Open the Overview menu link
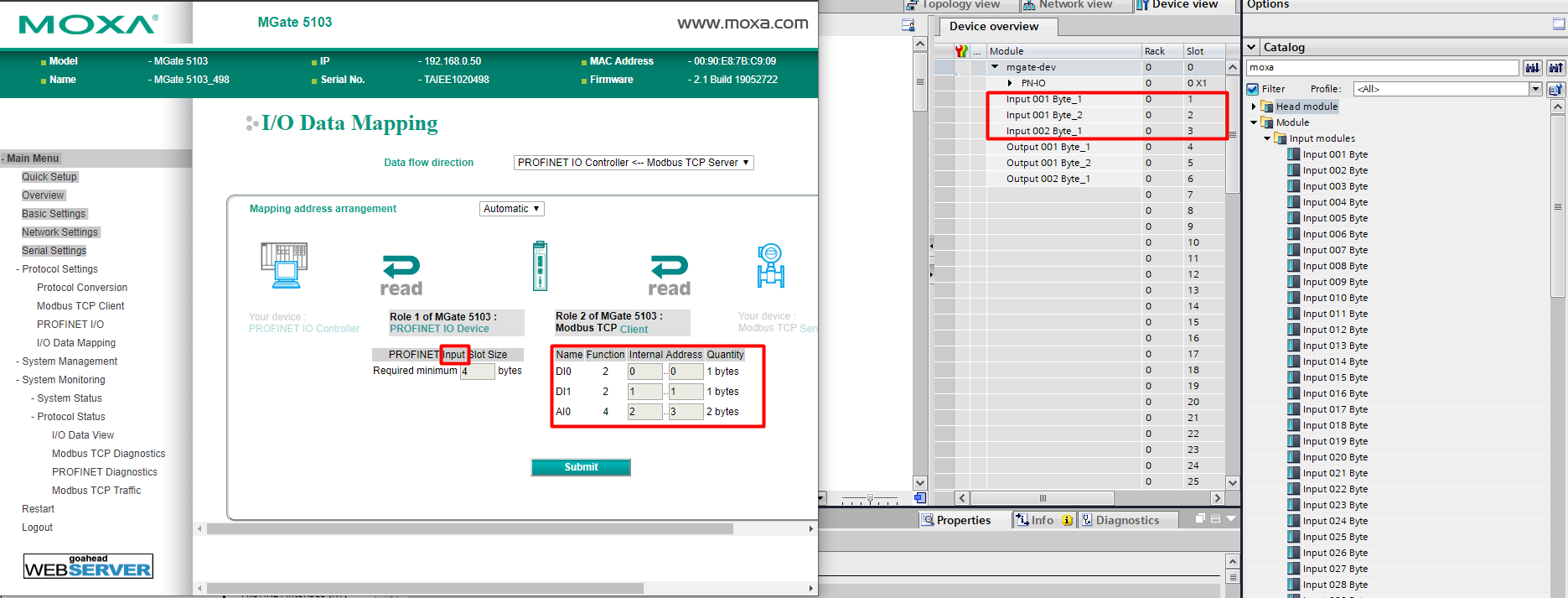 point(43,195)
